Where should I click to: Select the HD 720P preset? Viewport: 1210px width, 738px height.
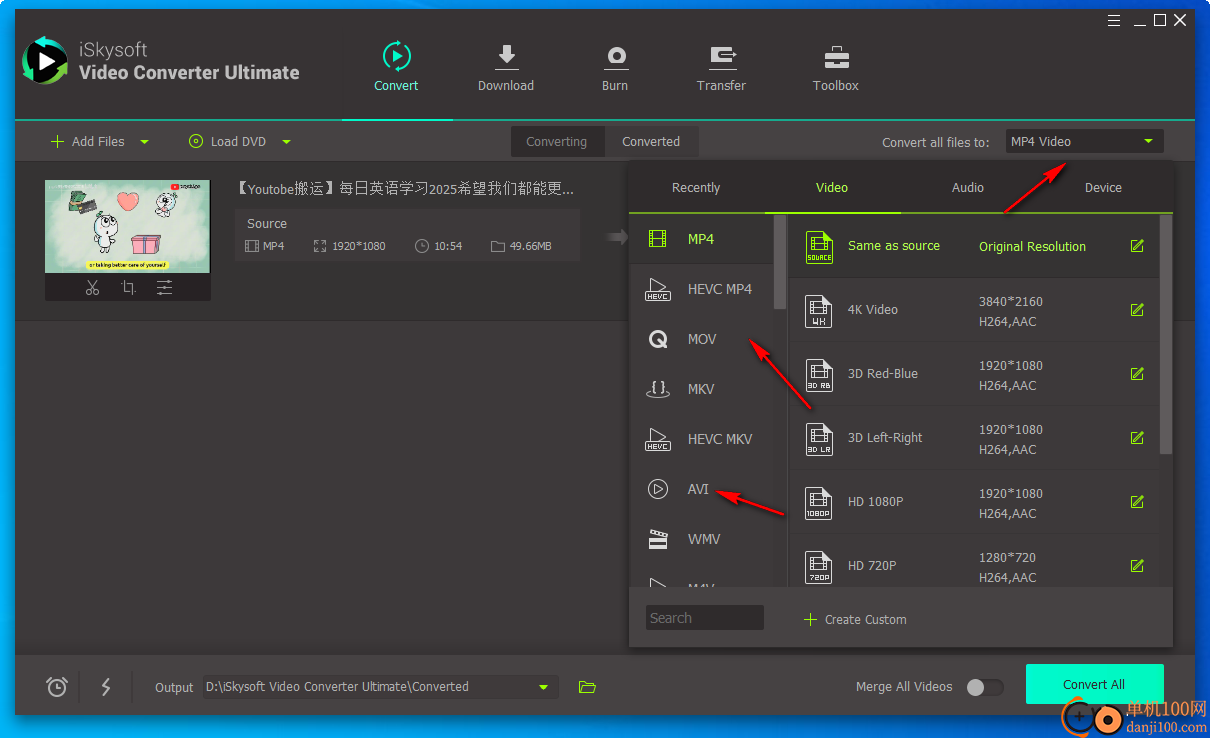pos(974,561)
